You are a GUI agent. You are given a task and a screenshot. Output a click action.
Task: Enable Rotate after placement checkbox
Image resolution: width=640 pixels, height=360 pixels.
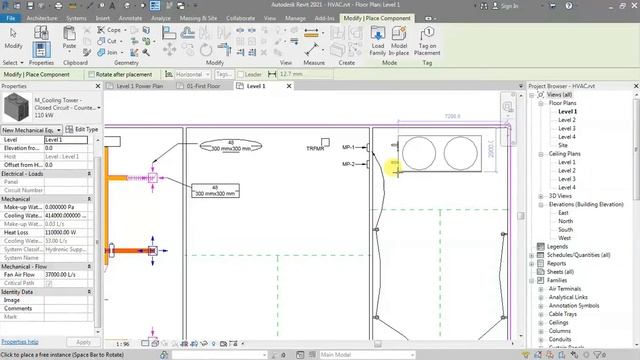pyautogui.click(x=91, y=74)
